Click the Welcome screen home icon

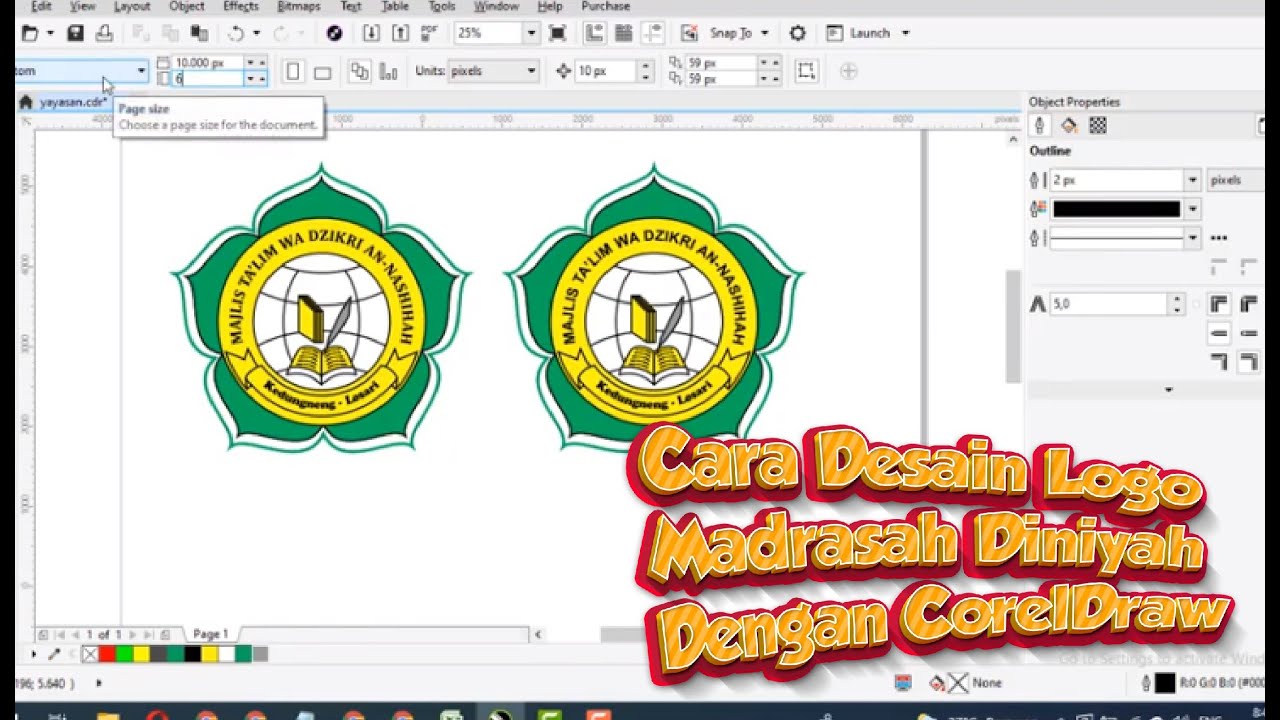[x=26, y=102]
